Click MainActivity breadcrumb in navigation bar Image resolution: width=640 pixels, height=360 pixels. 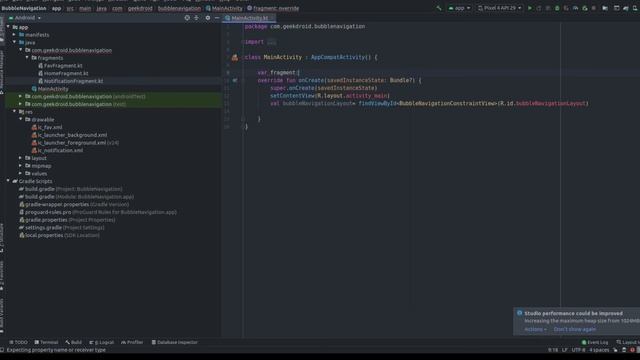pyautogui.click(x=224, y=8)
